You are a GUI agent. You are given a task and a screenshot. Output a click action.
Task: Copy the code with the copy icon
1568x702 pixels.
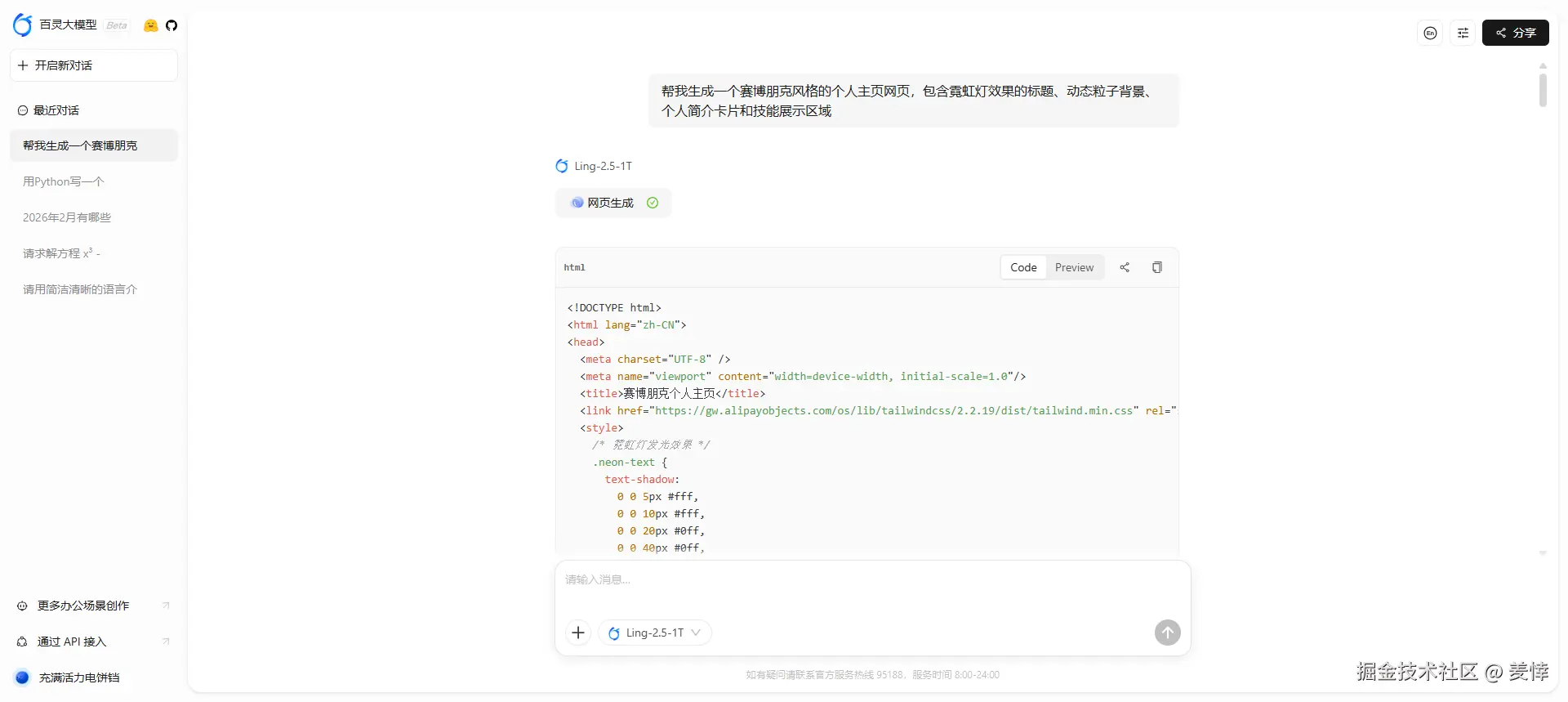1157,267
